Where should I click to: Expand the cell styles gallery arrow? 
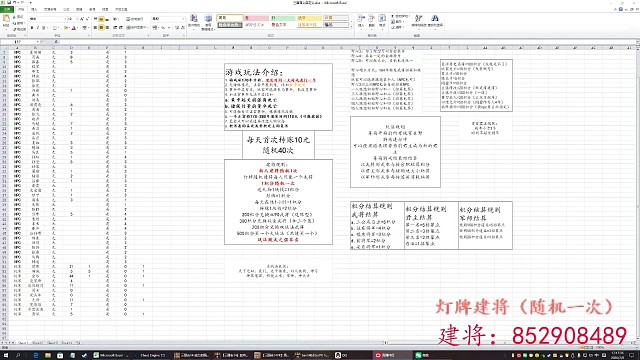point(351,27)
